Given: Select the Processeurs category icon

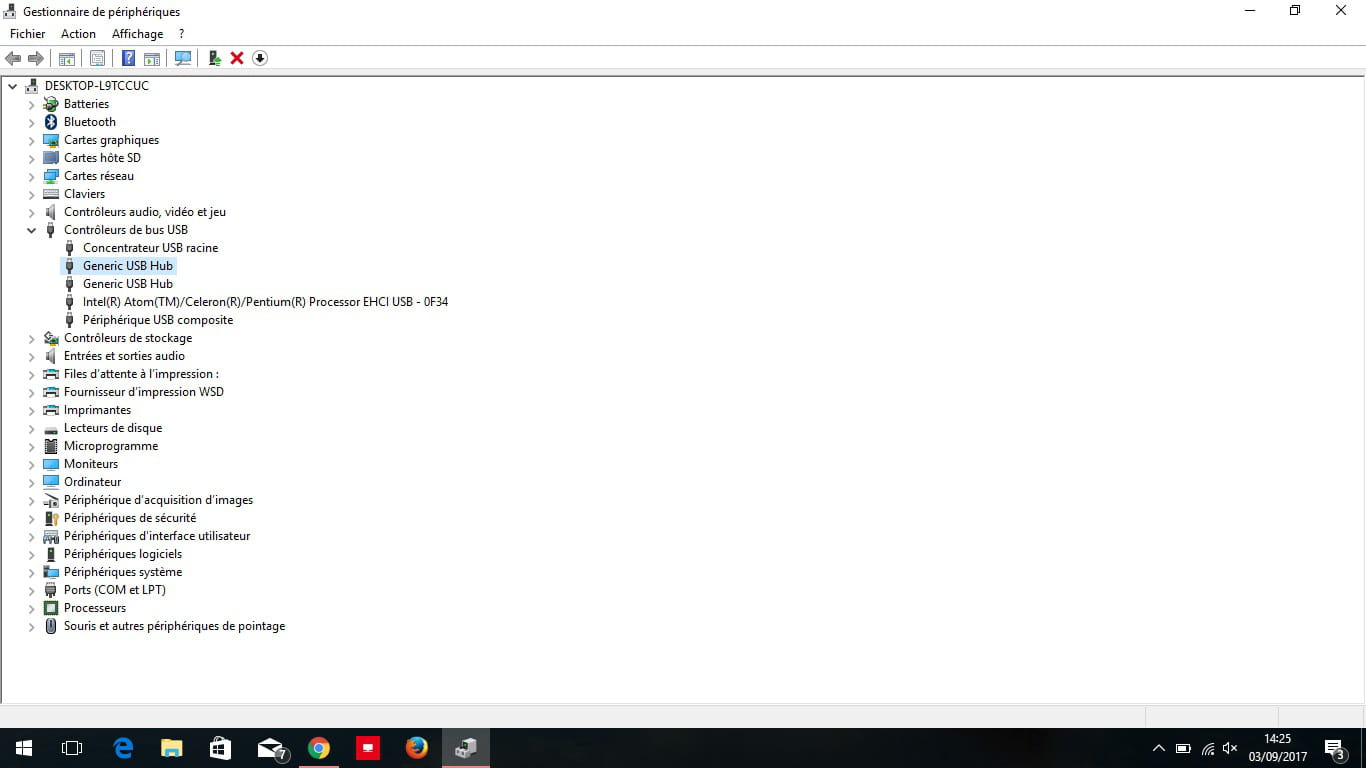Looking at the screenshot, I should point(51,608).
